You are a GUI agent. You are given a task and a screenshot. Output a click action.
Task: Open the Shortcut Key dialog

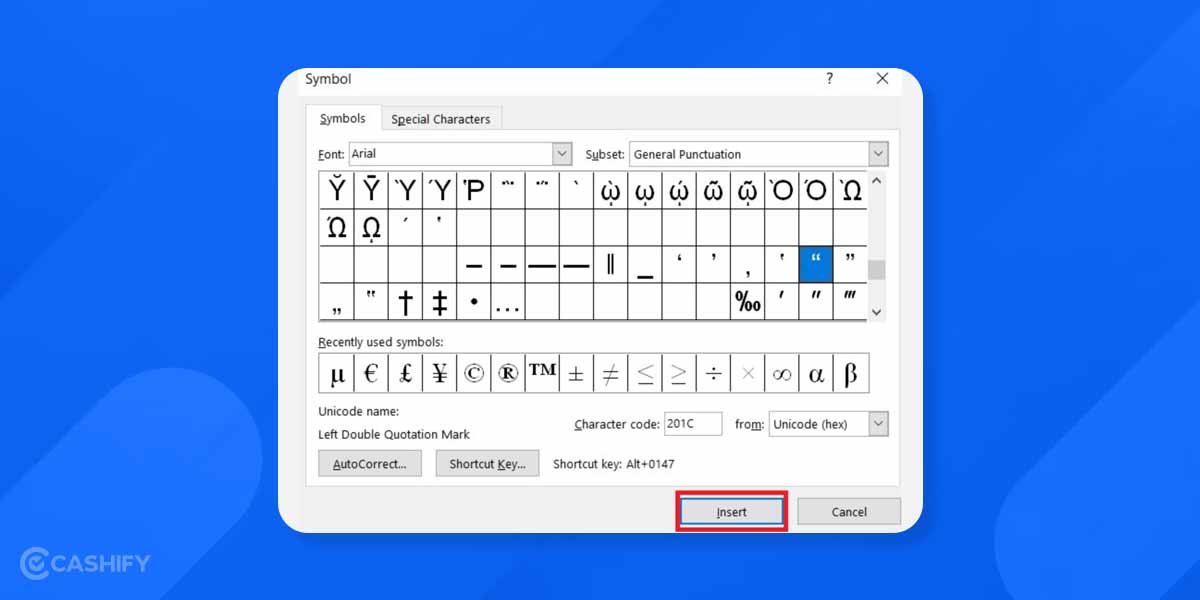click(487, 463)
